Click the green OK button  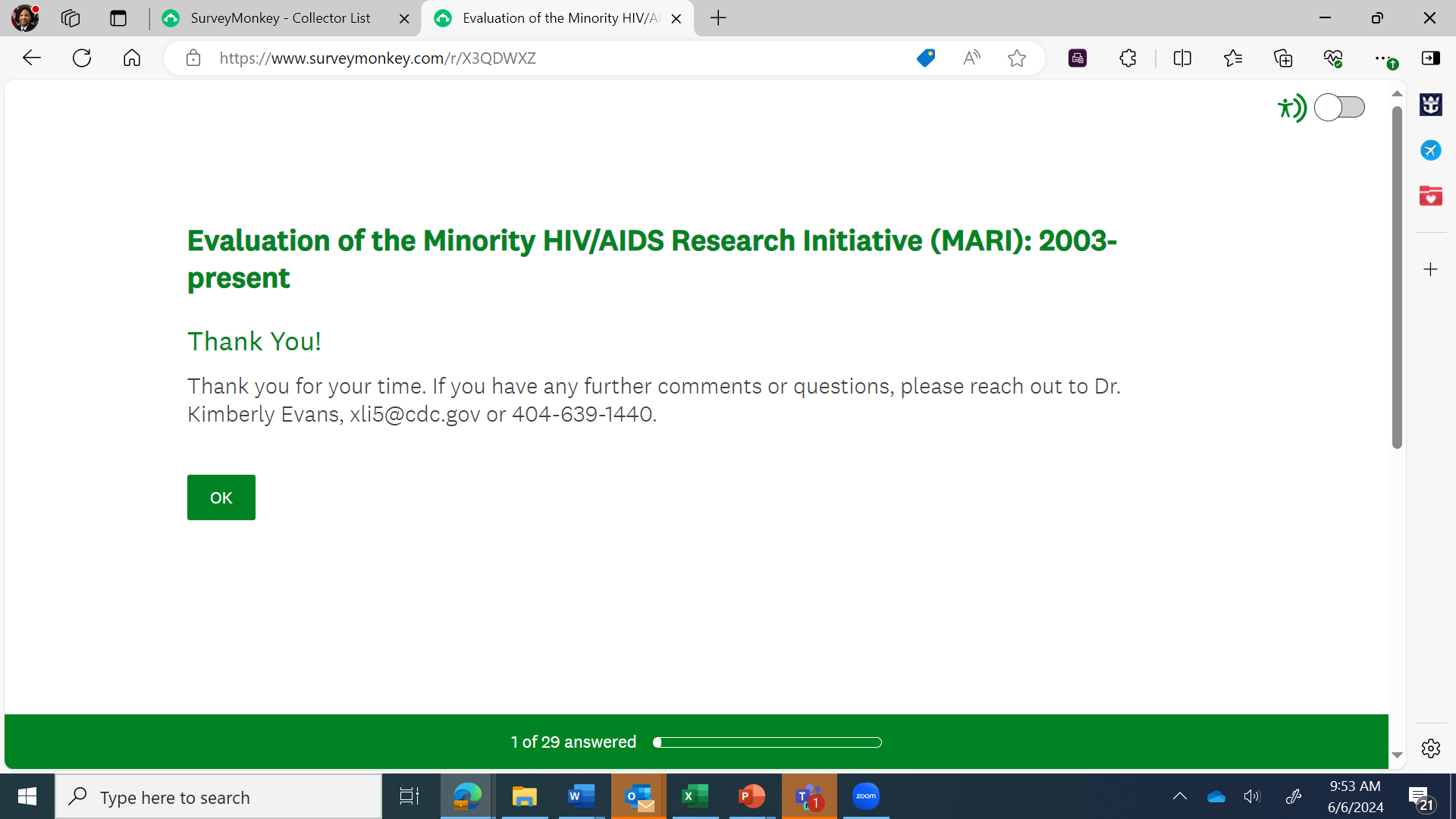pyautogui.click(x=221, y=497)
